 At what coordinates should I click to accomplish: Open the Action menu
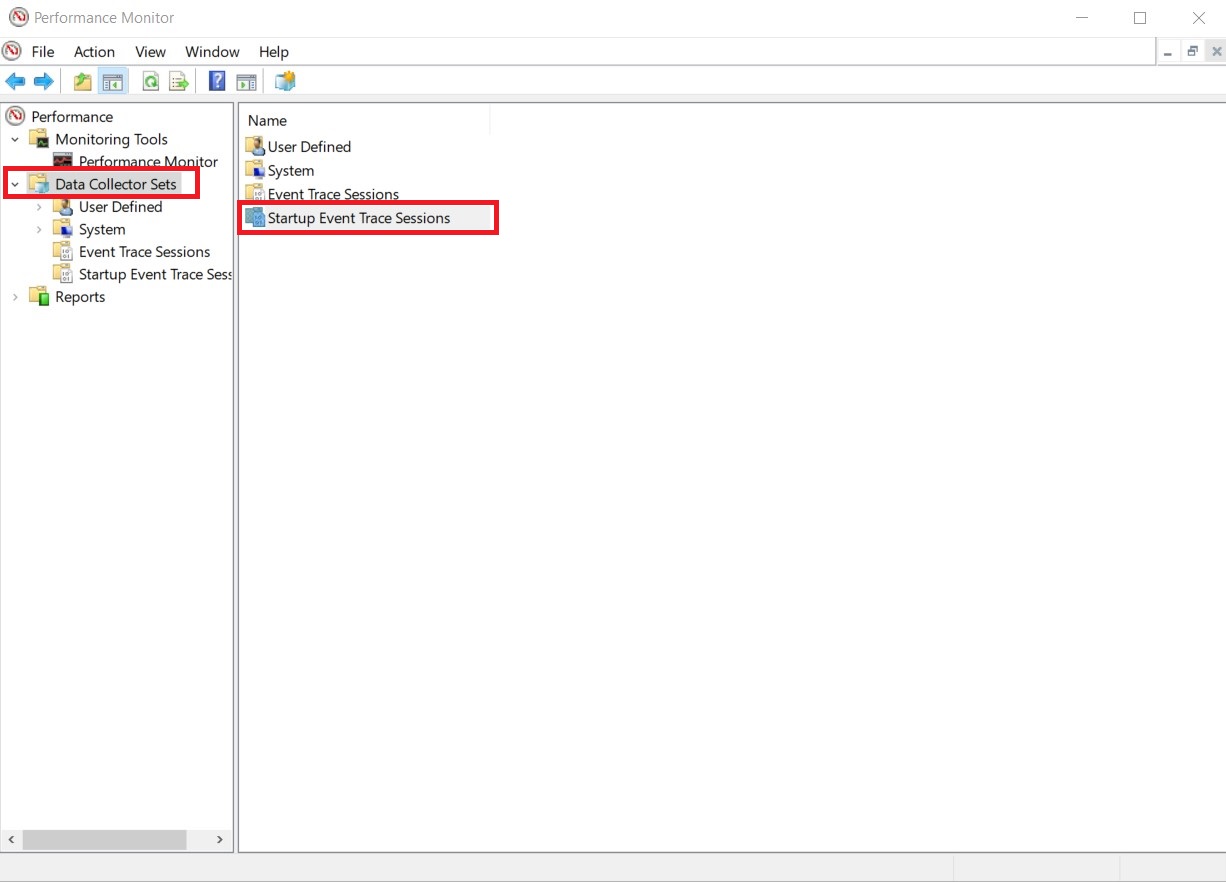pyautogui.click(x=94, y=52)
